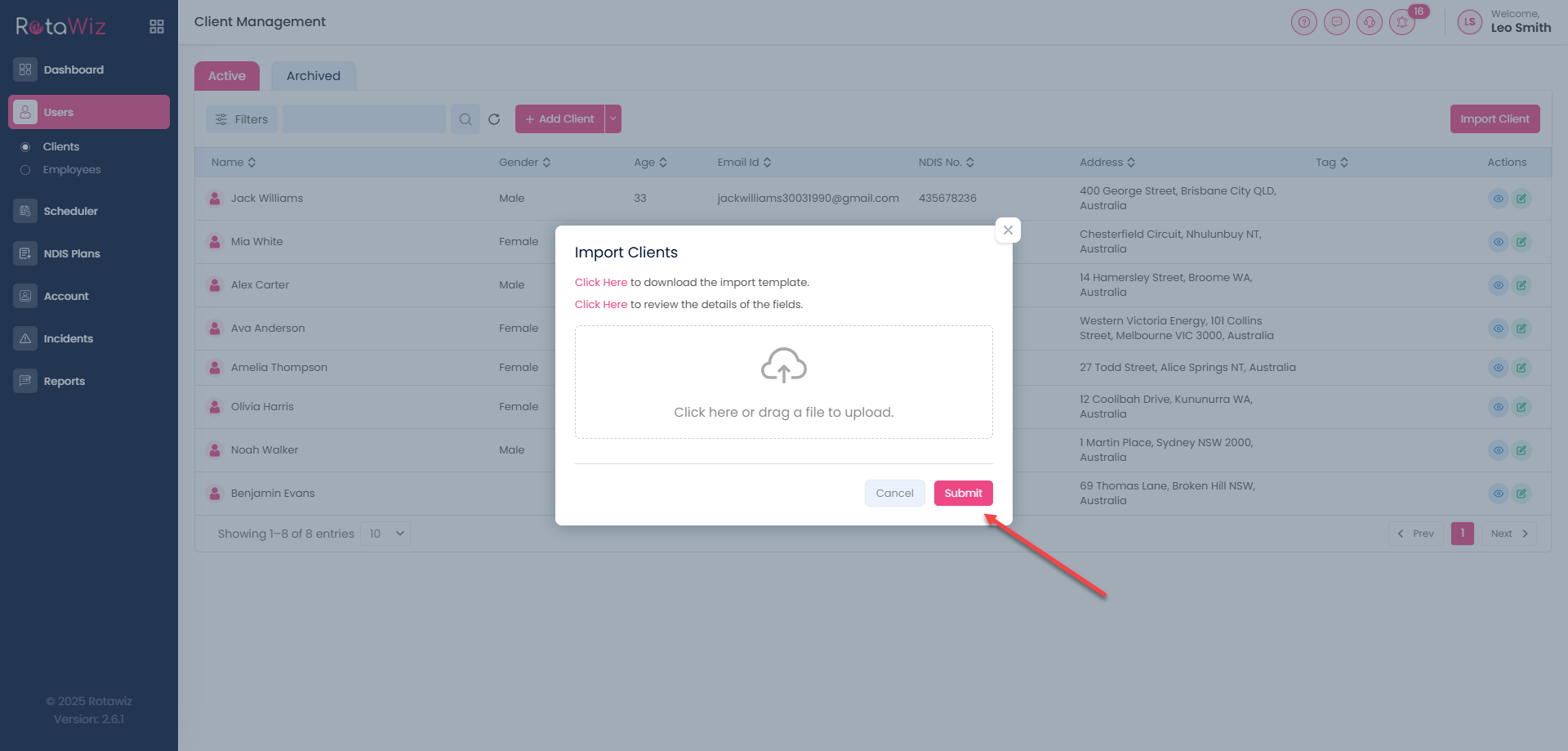
Task: Toggle the sidebar grid menu icon
Action: (157, 27)
